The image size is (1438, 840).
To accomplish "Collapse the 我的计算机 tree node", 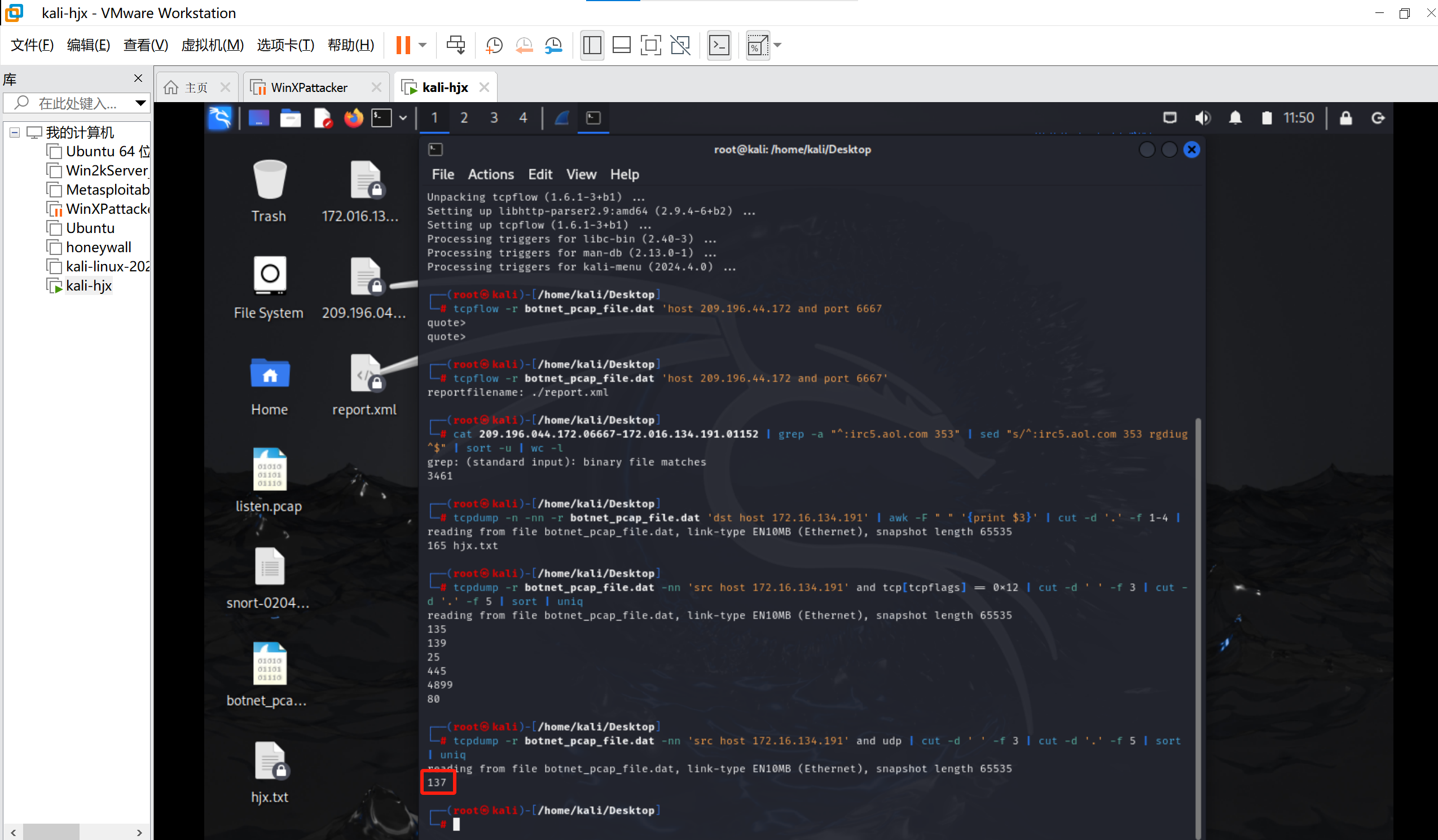I will tap(15, 133).
